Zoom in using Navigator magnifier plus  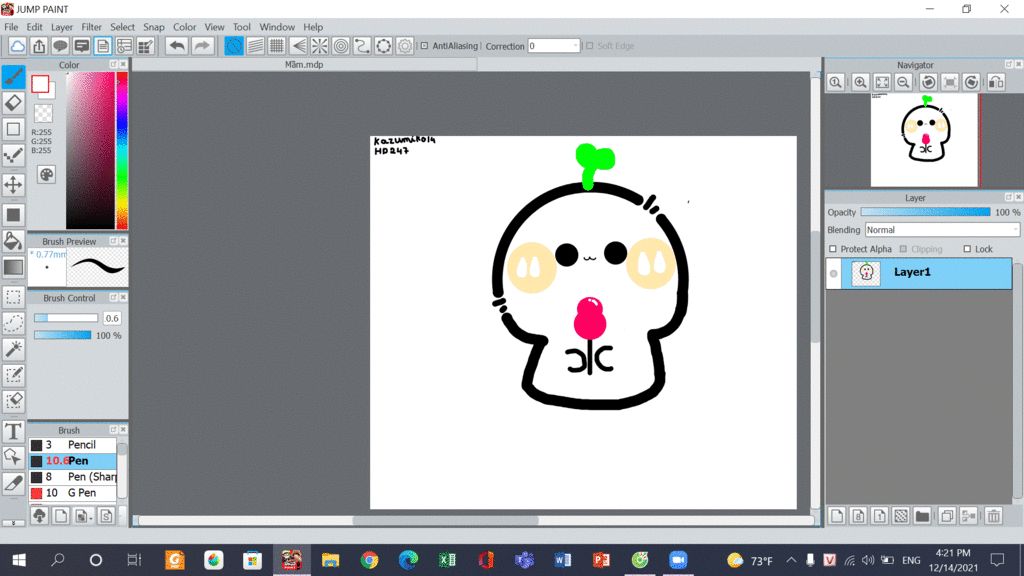[x=860, y=82]
